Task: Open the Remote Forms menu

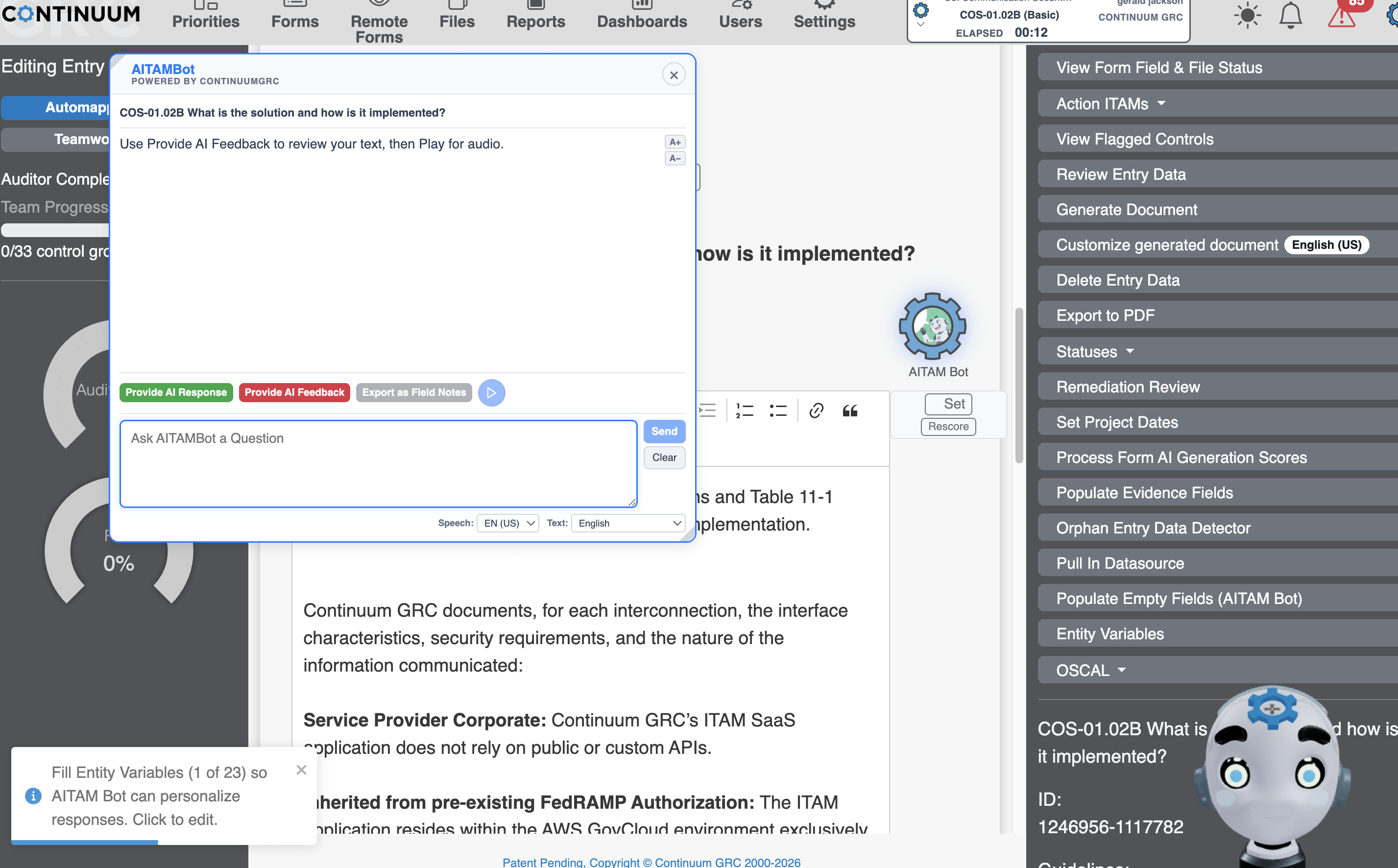Action: pyautogui.click(x=379, y=23)
